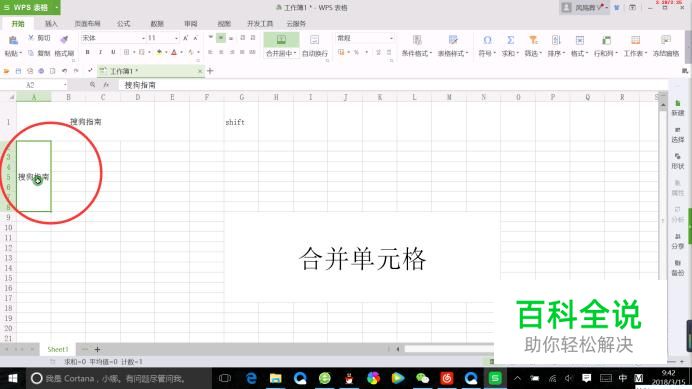Image resolution: width=692 pixels, height=389 pixels.
Task: Expand the WPS 表格 application menu arrow
Action: [x=56, y=8]
